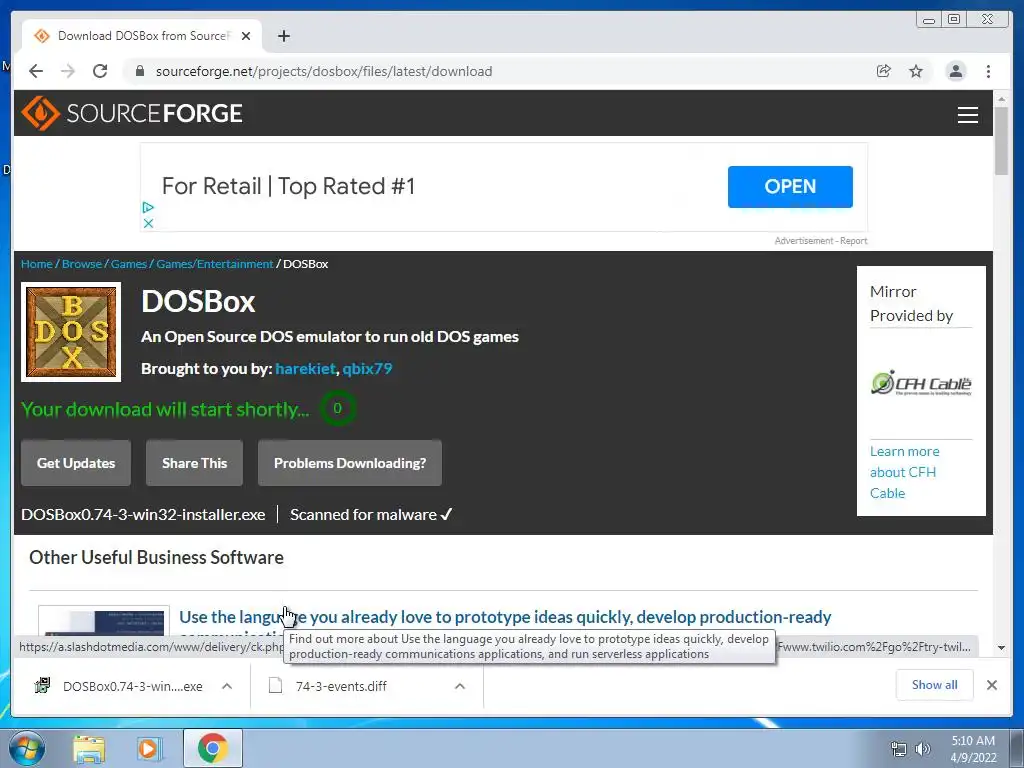1024x768 pixels.
Task: Click the scrollbar up arrow
Action: [1001, 99]
